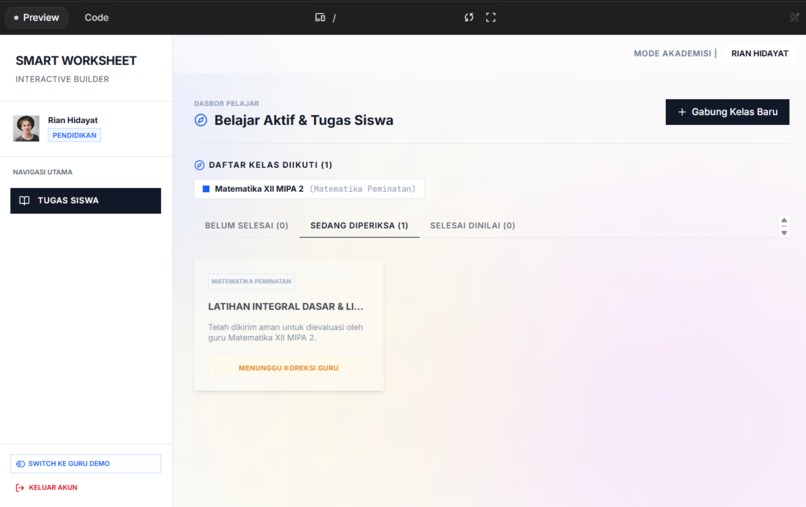Click DASBOR PELAJAR breadcrumb text
The width and height of the screenshot is (806, 507).
227,103
